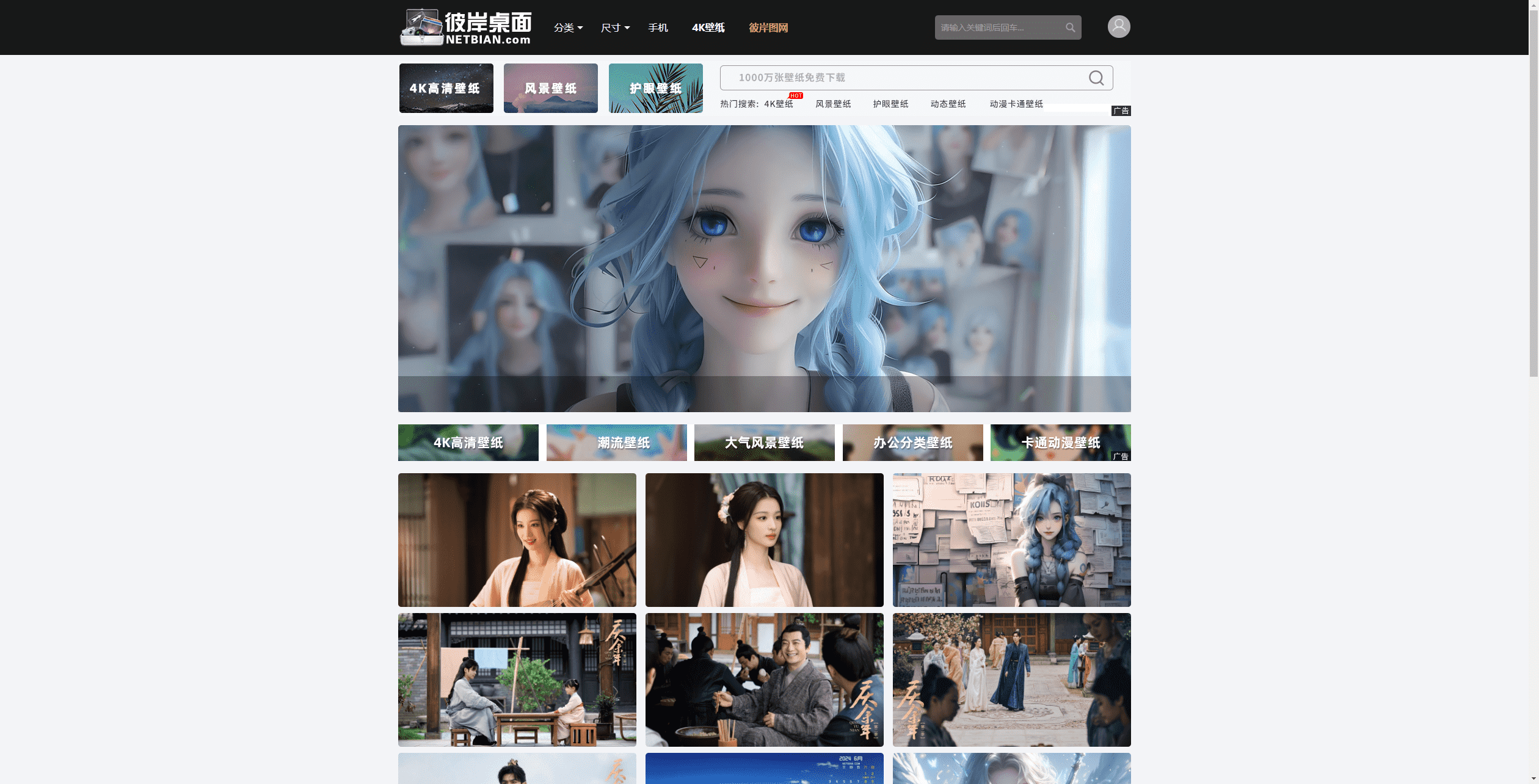Click the 广告 tag near search bar
Screen dimensions: 1539x784
[x=1121, y=111]
